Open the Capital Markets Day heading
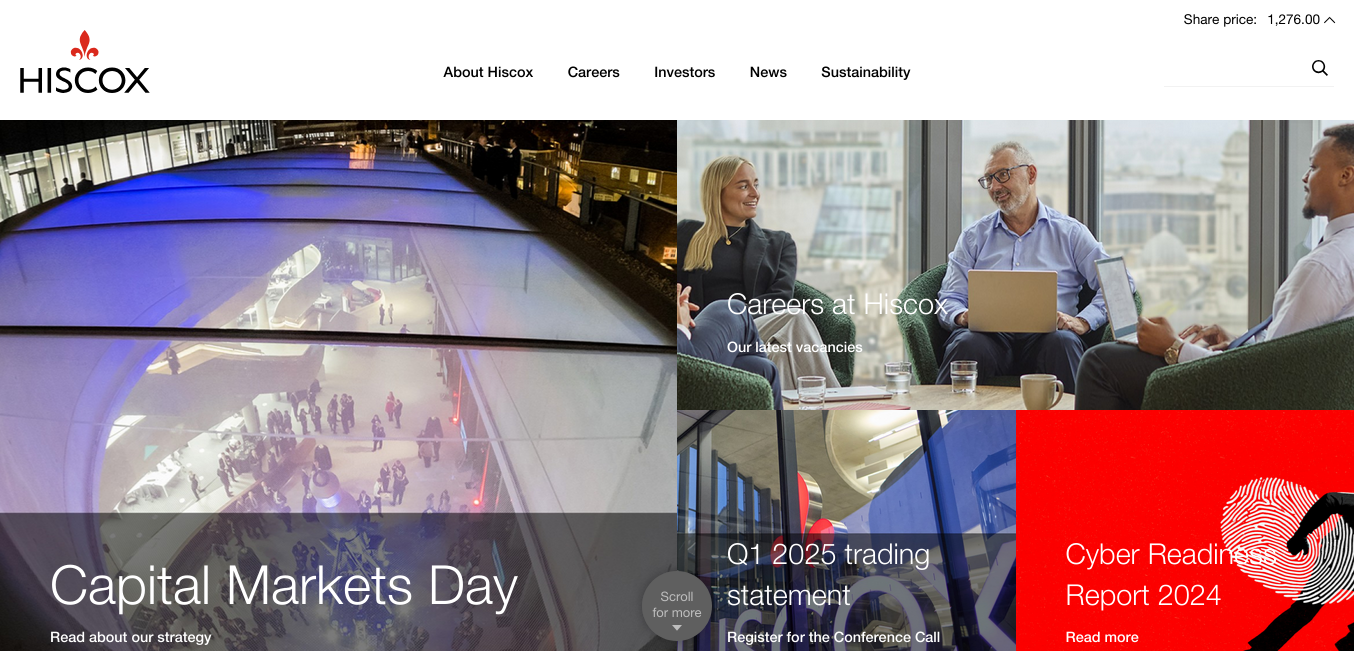Image resolution: width=1366 pixels, height=651 pixels. coord(284,586)
